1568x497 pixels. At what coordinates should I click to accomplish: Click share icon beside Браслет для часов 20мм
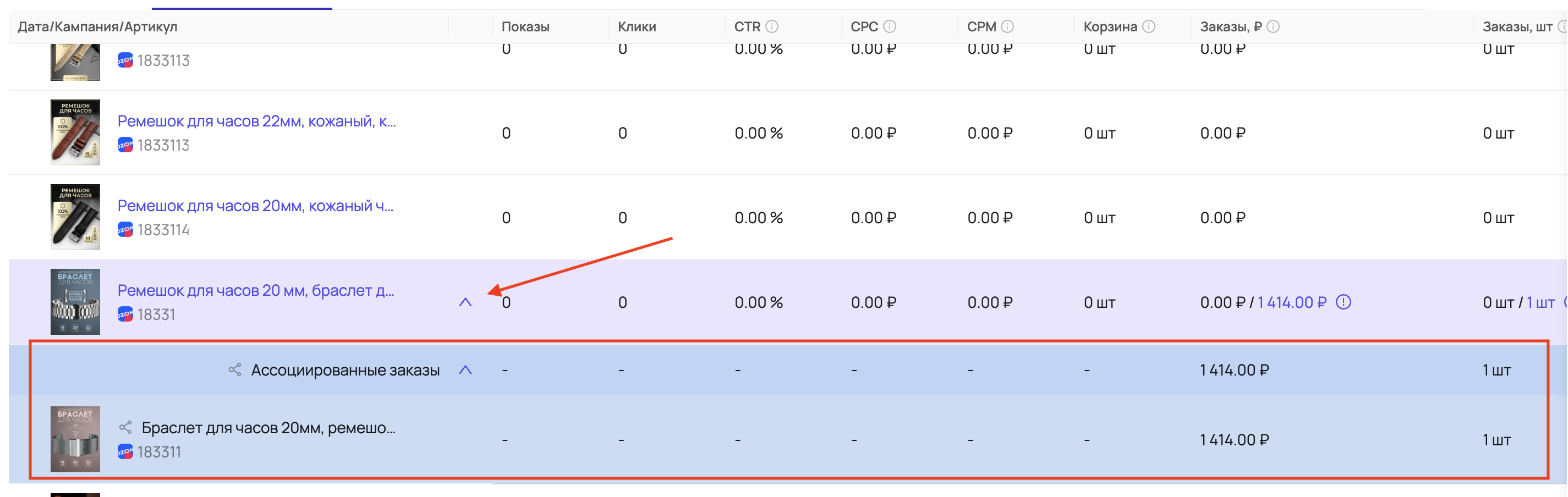[125, 428]
